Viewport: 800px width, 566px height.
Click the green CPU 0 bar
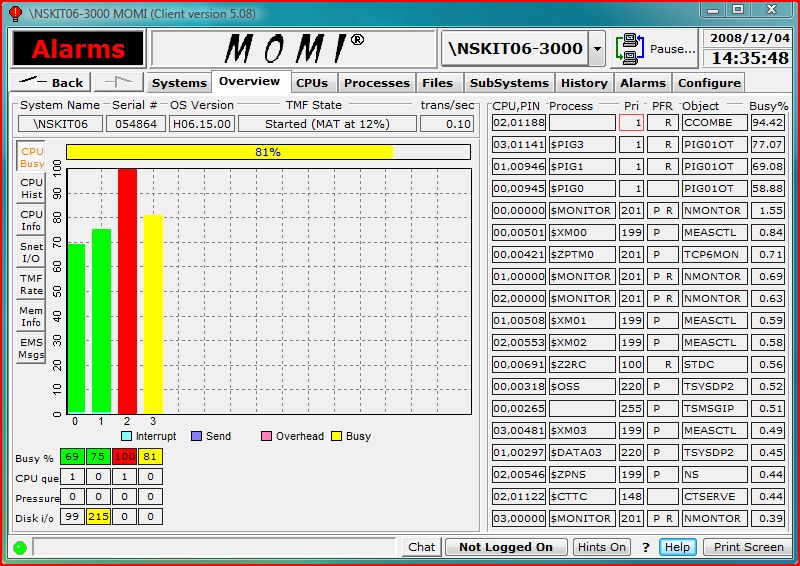77,328
